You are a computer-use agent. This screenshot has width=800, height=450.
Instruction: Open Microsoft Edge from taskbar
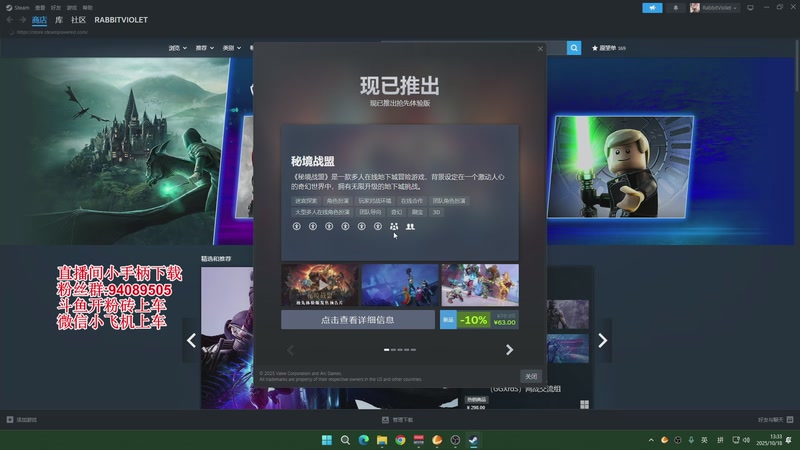tap(364, 440)
